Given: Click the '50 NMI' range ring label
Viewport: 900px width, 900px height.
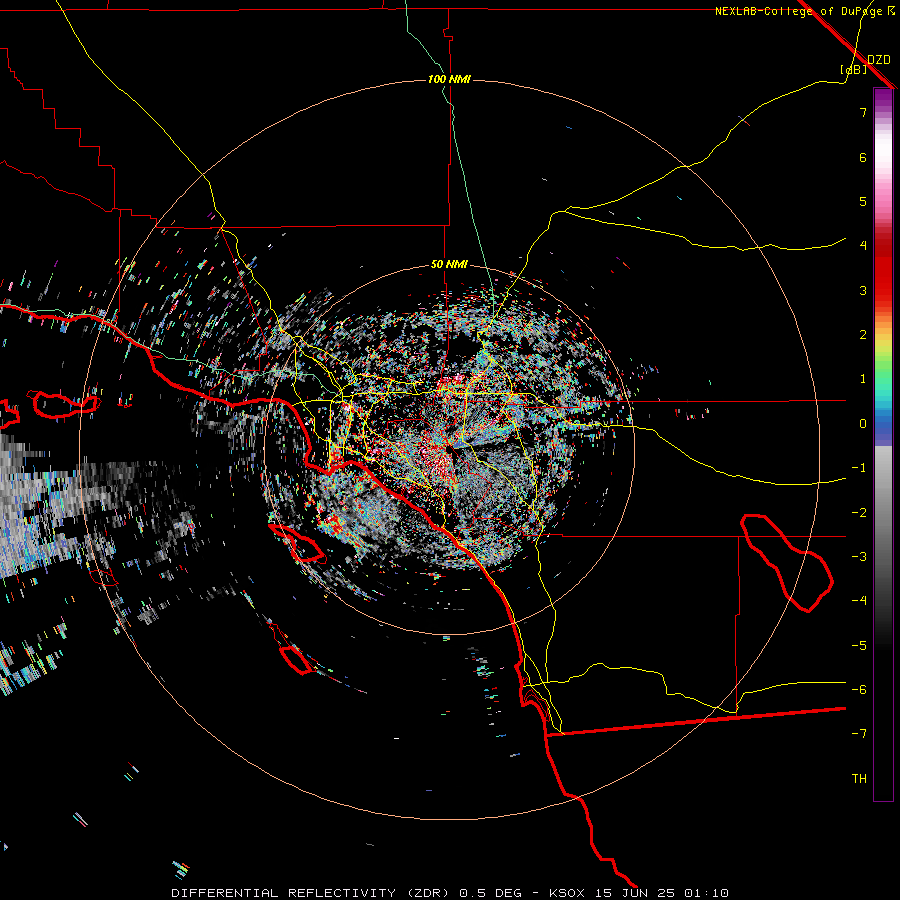Looking at the screenshot, I should coord(449,265).
